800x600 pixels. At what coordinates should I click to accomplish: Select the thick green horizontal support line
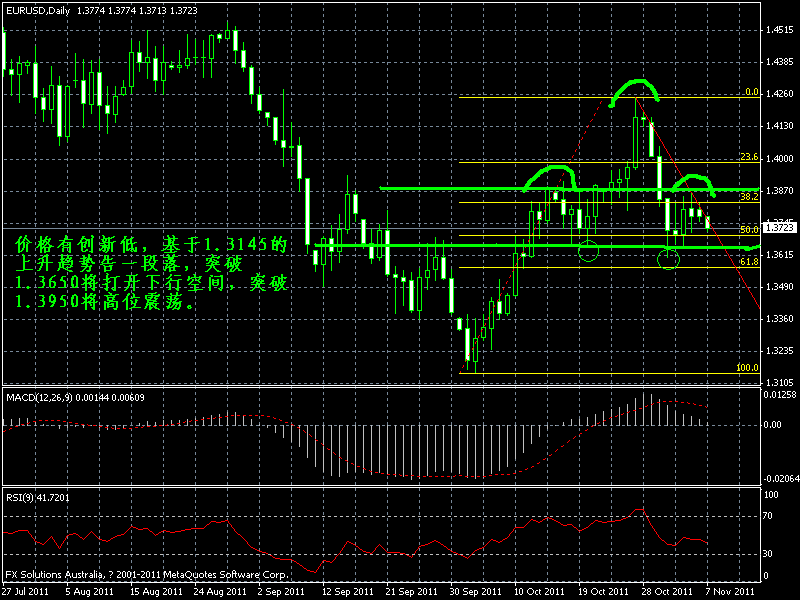pyautogui.click(x=450, y=245)
